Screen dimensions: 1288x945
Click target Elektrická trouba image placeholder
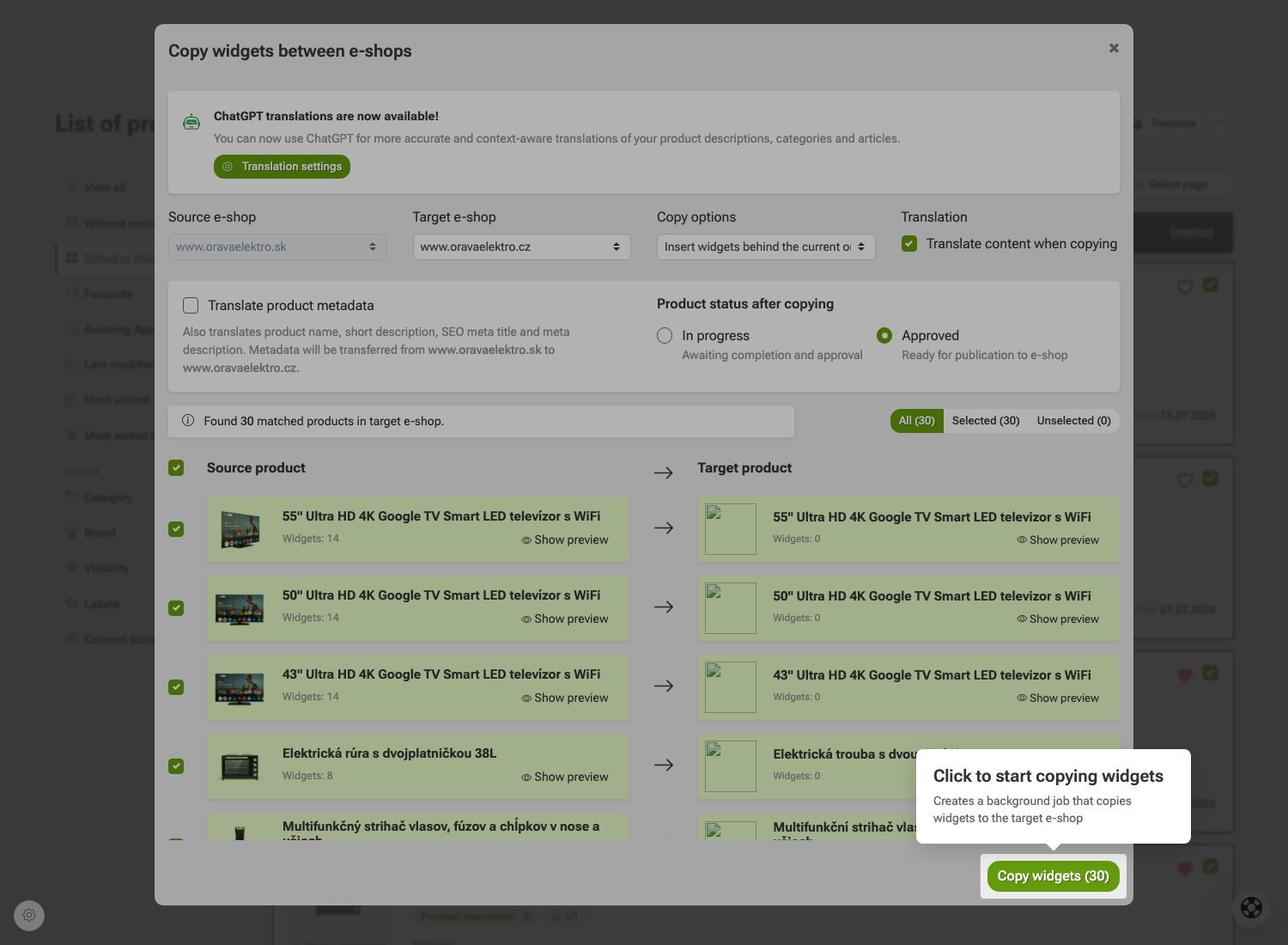(x=731, y=766)
